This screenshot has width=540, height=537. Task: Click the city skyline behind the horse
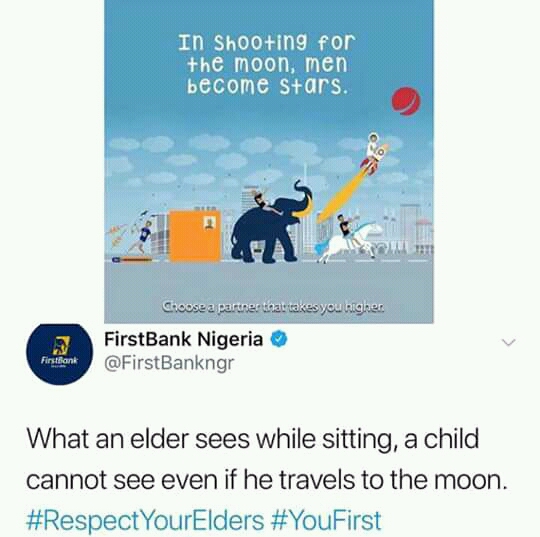[x=408, y=229]
